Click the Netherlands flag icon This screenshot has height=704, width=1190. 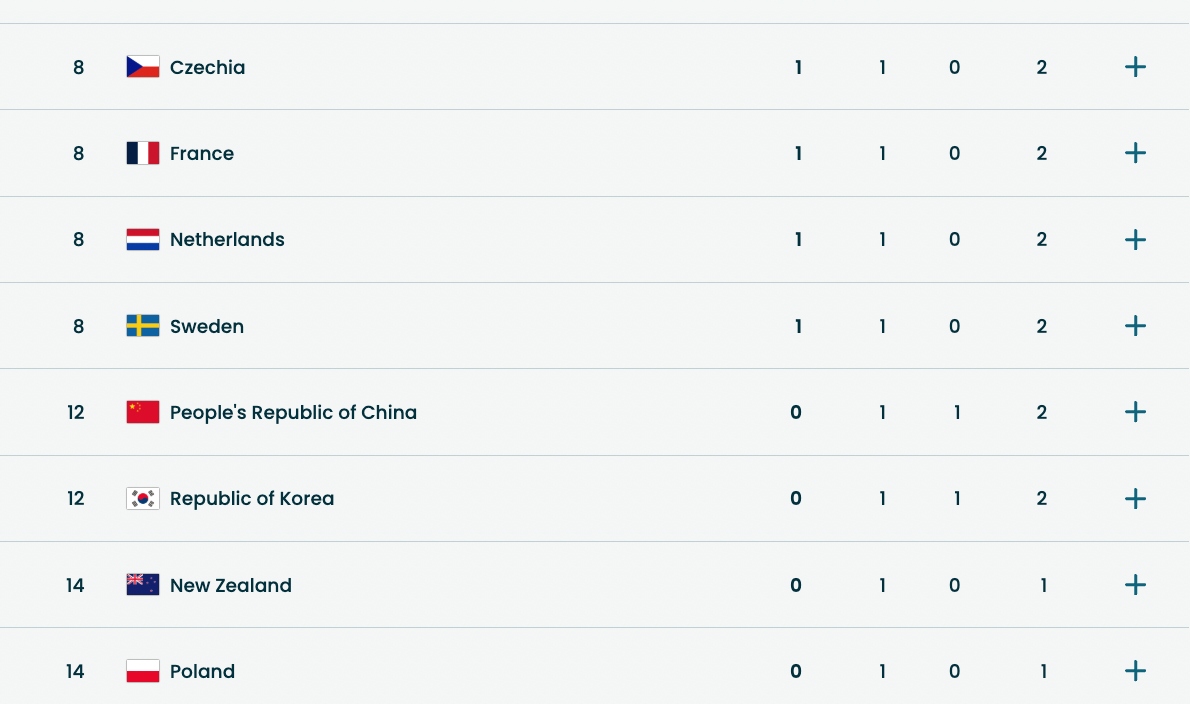(143, 240)
